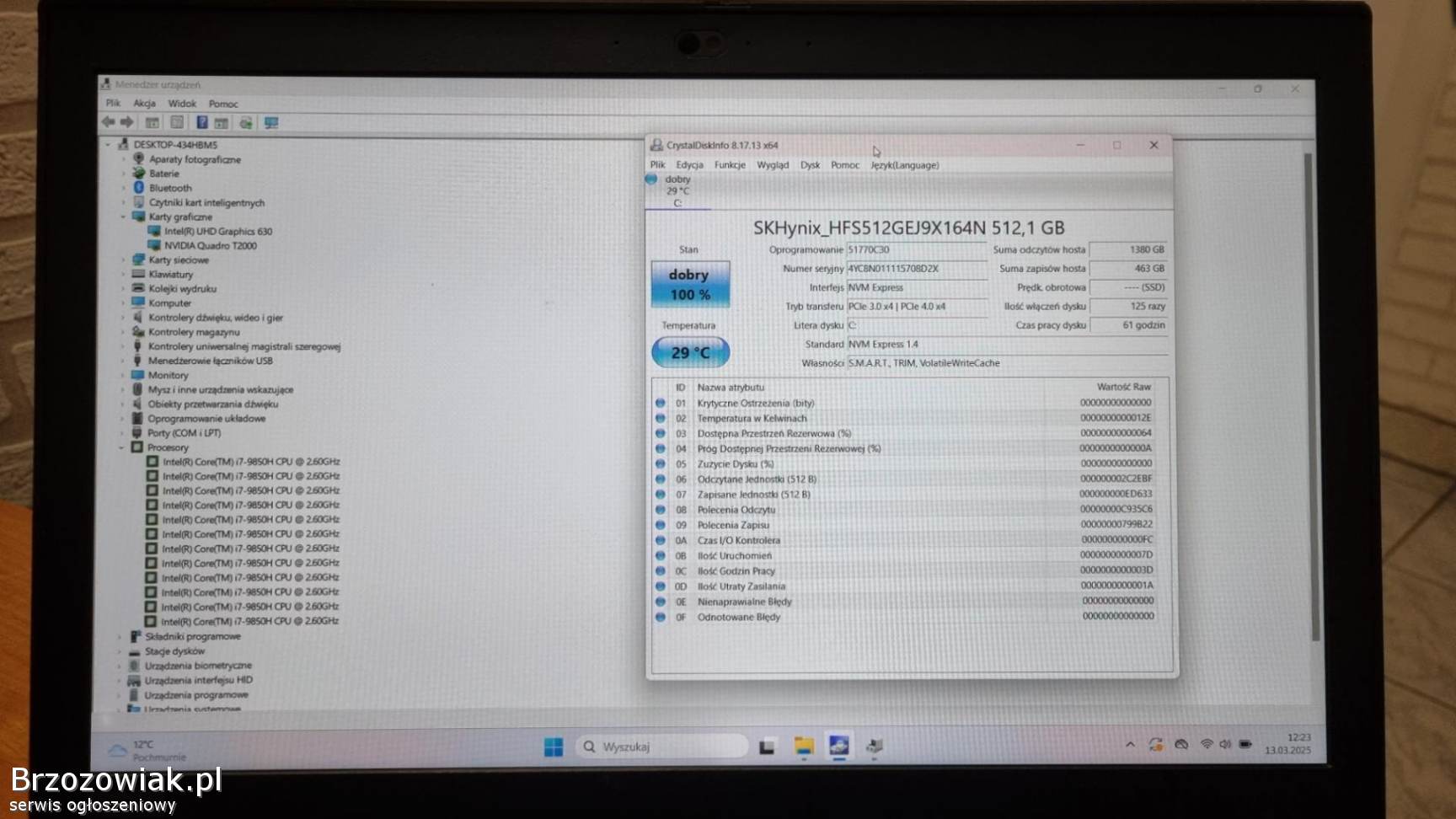
Task: Click the Tryb transferu PCIe value
Action: click(x=917, y=307)
